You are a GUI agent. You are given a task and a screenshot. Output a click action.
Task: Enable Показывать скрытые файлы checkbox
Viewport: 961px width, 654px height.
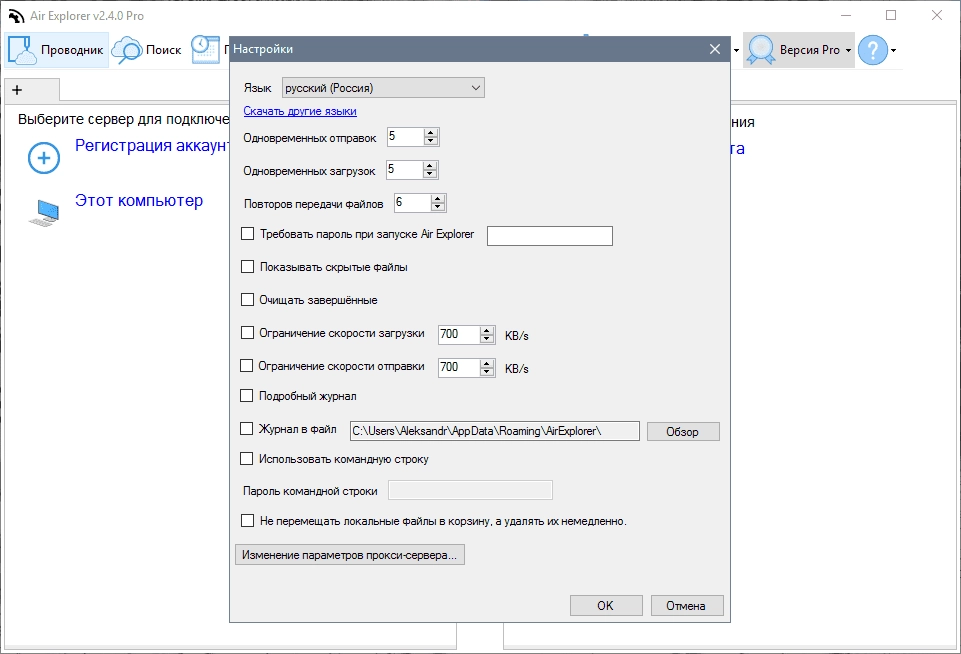[x=248, y=267]
